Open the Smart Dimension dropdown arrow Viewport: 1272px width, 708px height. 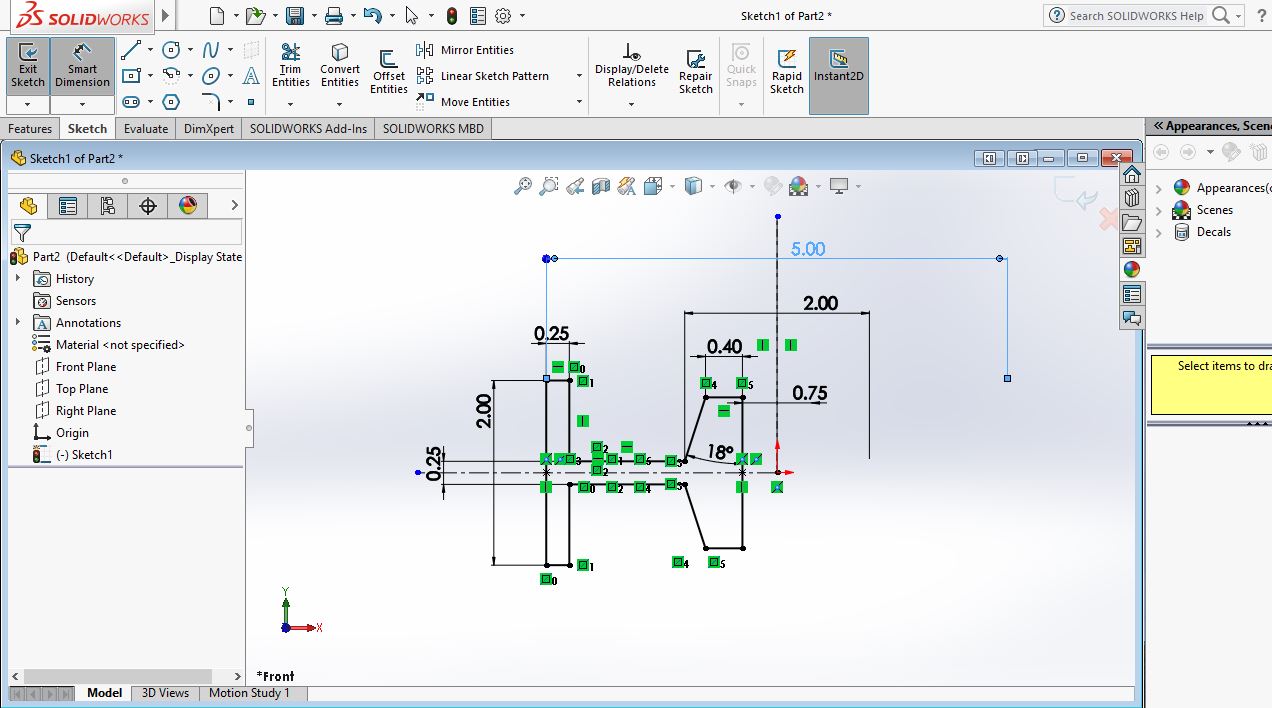point(82,104)
